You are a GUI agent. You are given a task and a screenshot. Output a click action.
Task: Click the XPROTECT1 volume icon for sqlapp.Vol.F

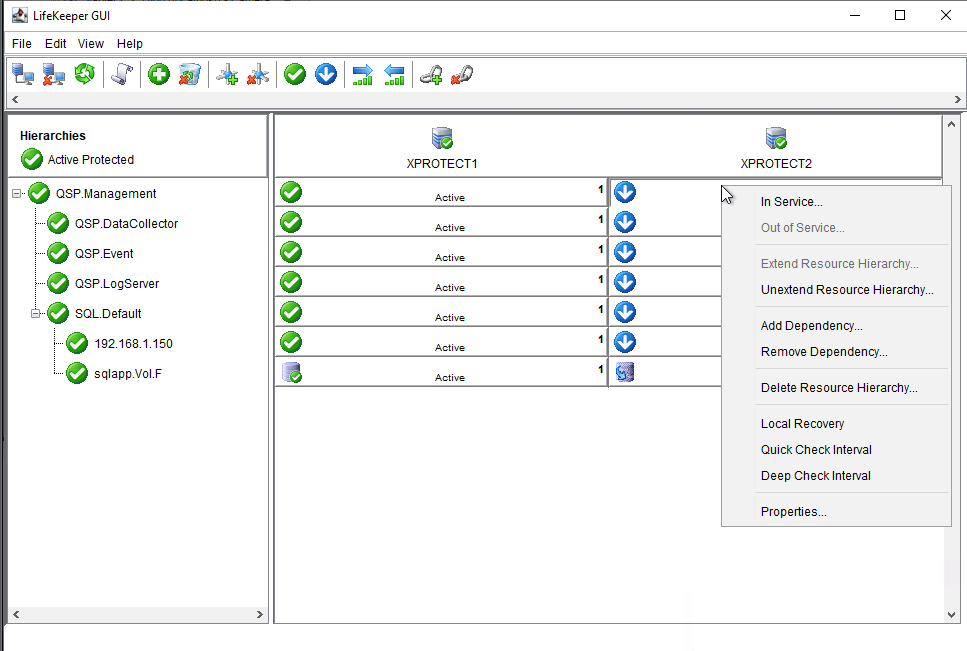[291, 372]
